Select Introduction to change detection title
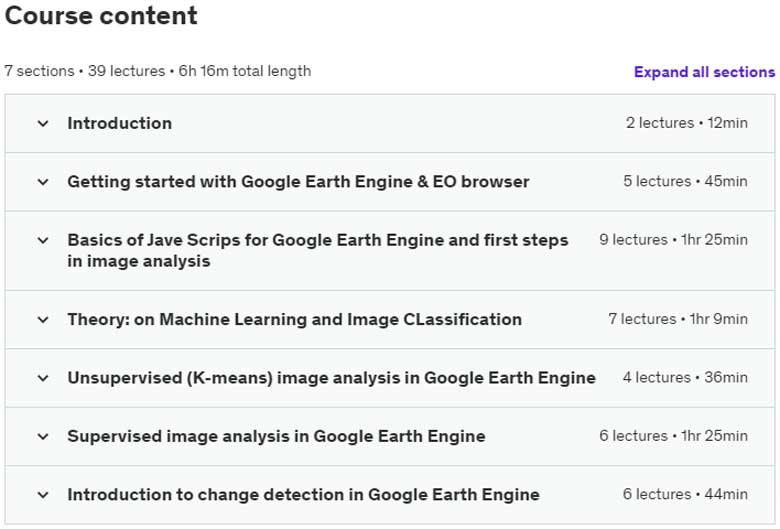Image resolution: width=780 pixels, height=529 pixels. point(303,495)
